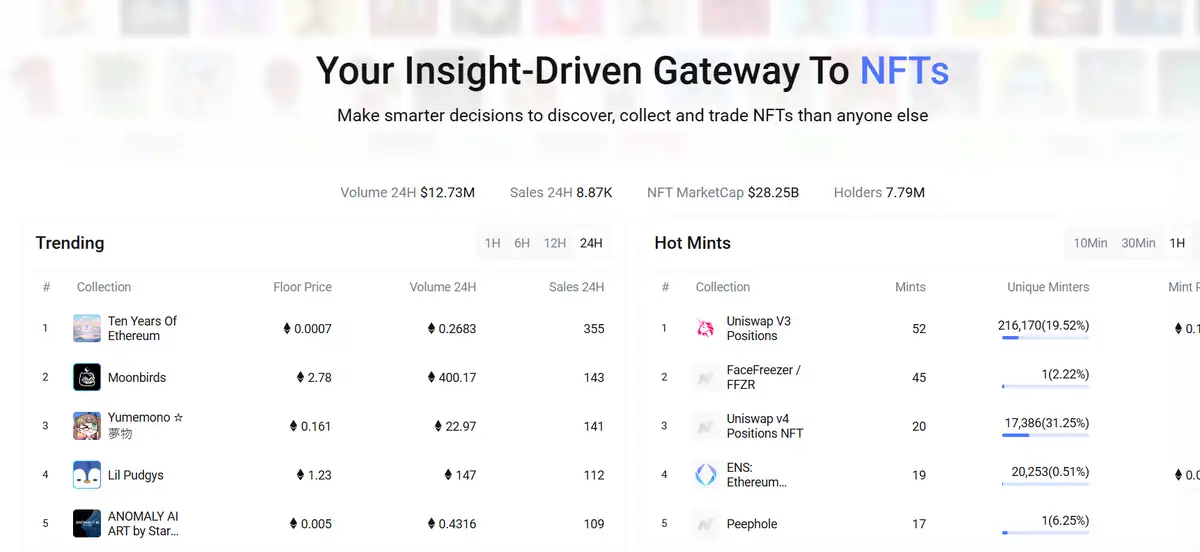Click the Uniswap V3 Positions unicorn icon
1200x552 pixels.
(x=706, y=328)
